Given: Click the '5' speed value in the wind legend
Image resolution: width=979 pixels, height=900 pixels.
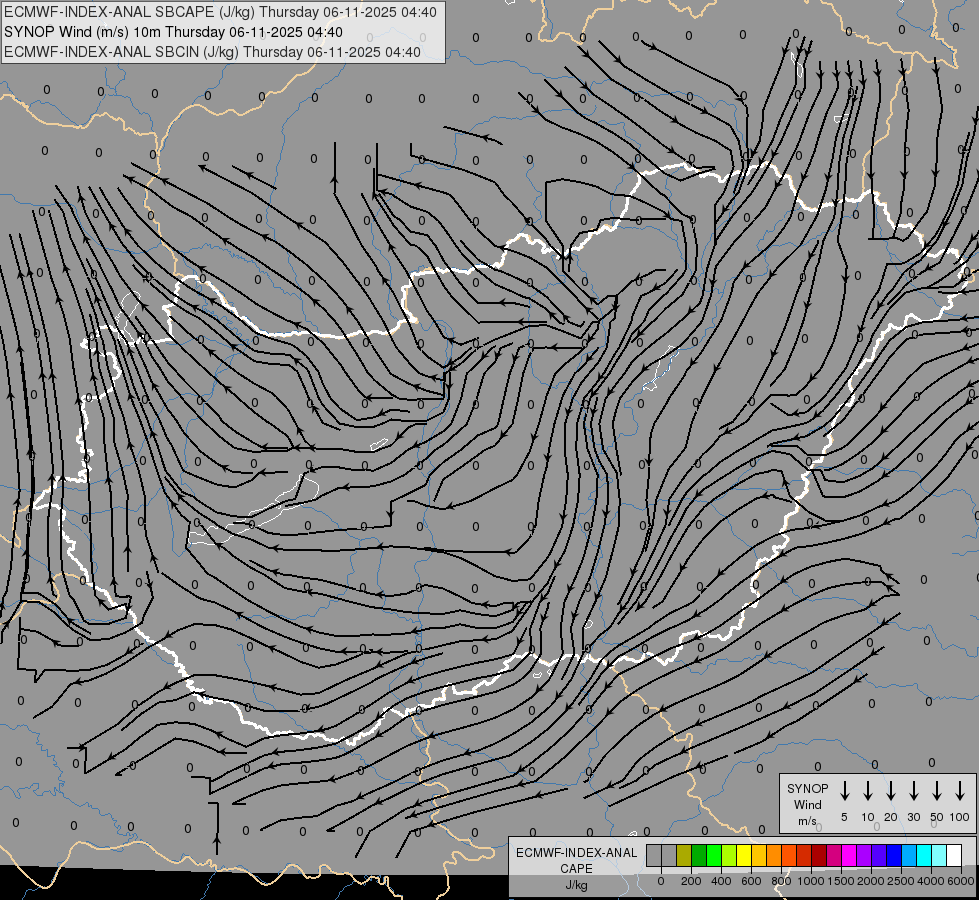Looking at the screenshot, I should pos(844,817).
